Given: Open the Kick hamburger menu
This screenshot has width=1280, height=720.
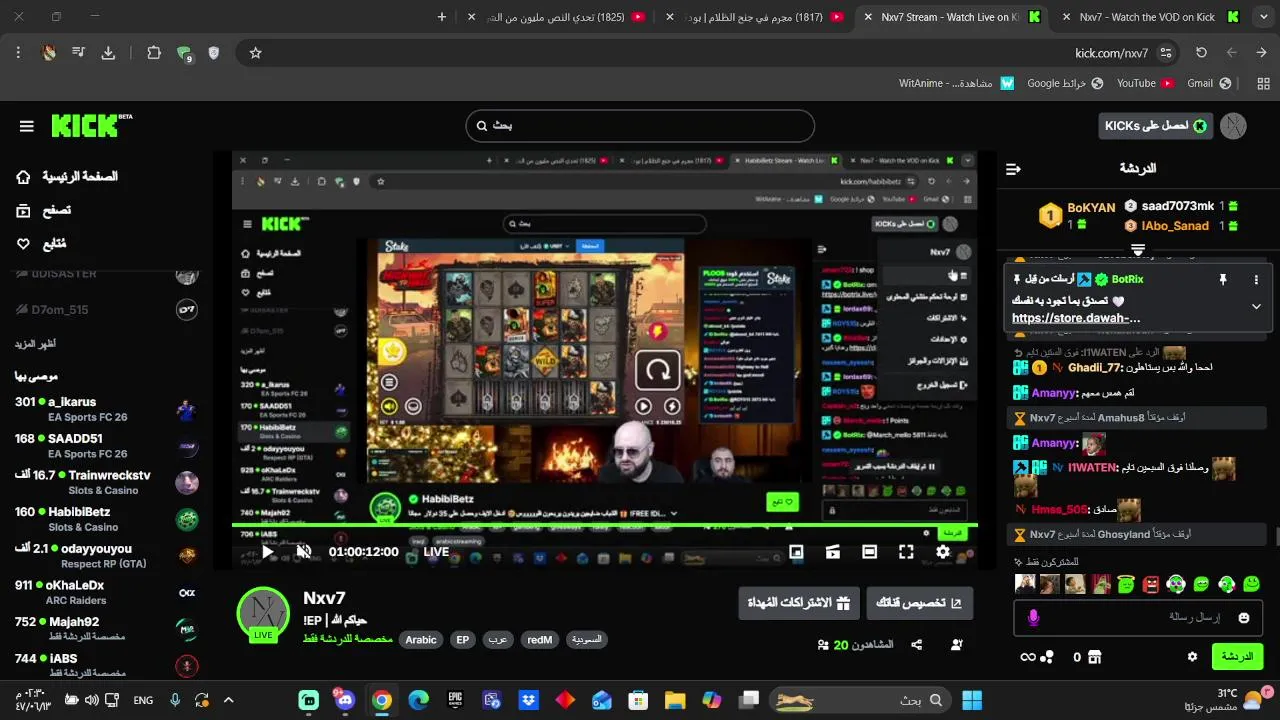Looking at the screenshot, I should (27, 126).
